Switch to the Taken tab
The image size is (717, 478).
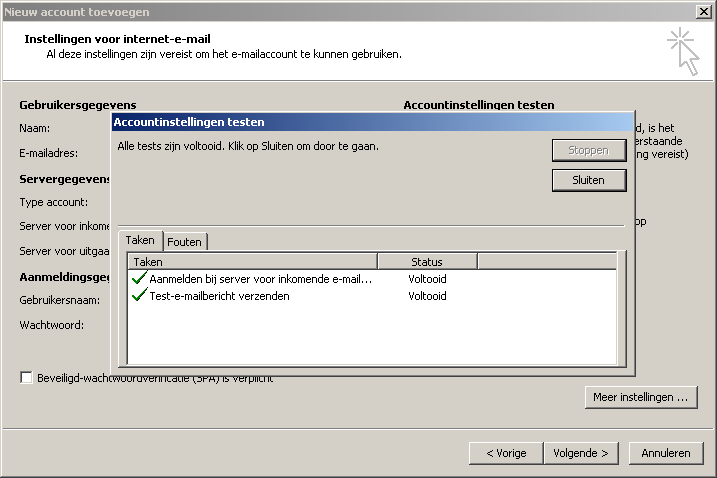coord(140,241)
